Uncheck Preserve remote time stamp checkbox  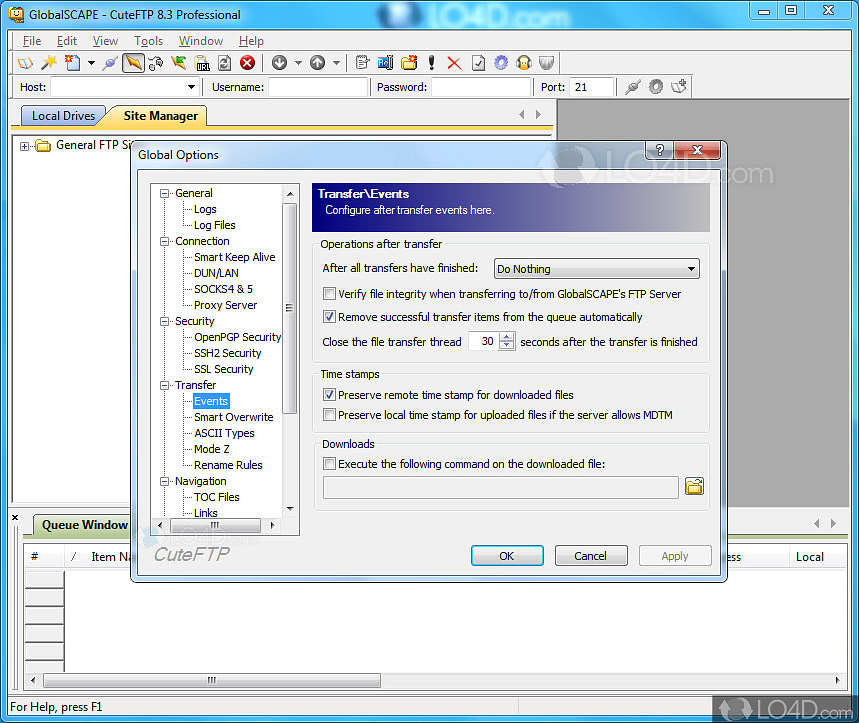click(329, 394)
